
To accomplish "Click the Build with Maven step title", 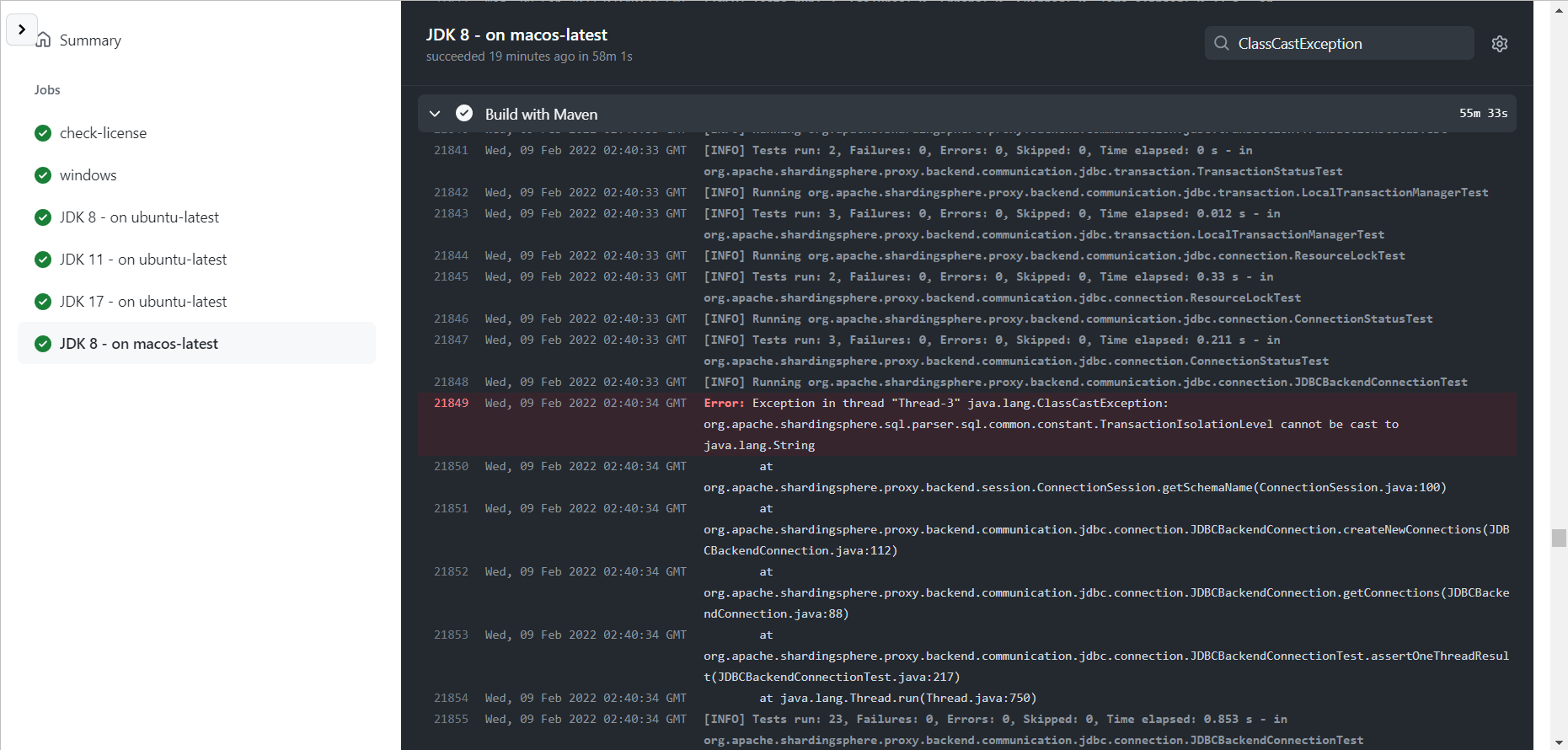I will click(541, 114).
